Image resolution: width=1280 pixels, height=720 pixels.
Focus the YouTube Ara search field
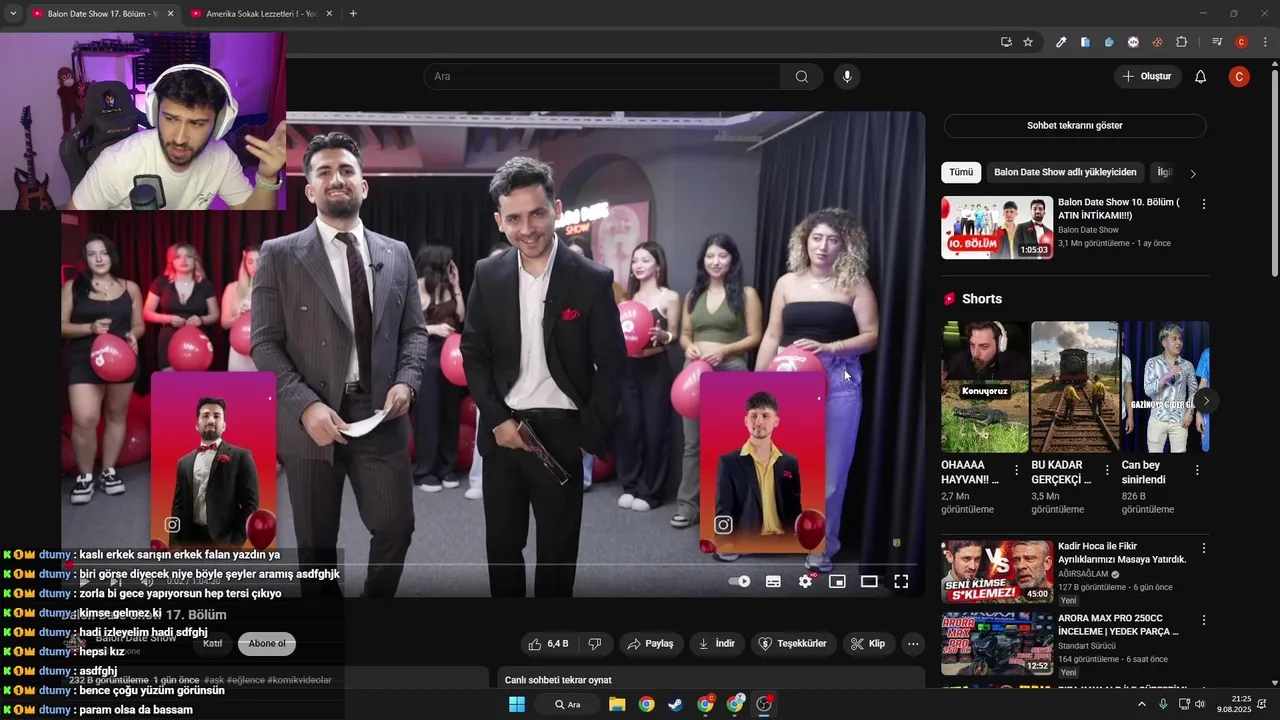602,77
